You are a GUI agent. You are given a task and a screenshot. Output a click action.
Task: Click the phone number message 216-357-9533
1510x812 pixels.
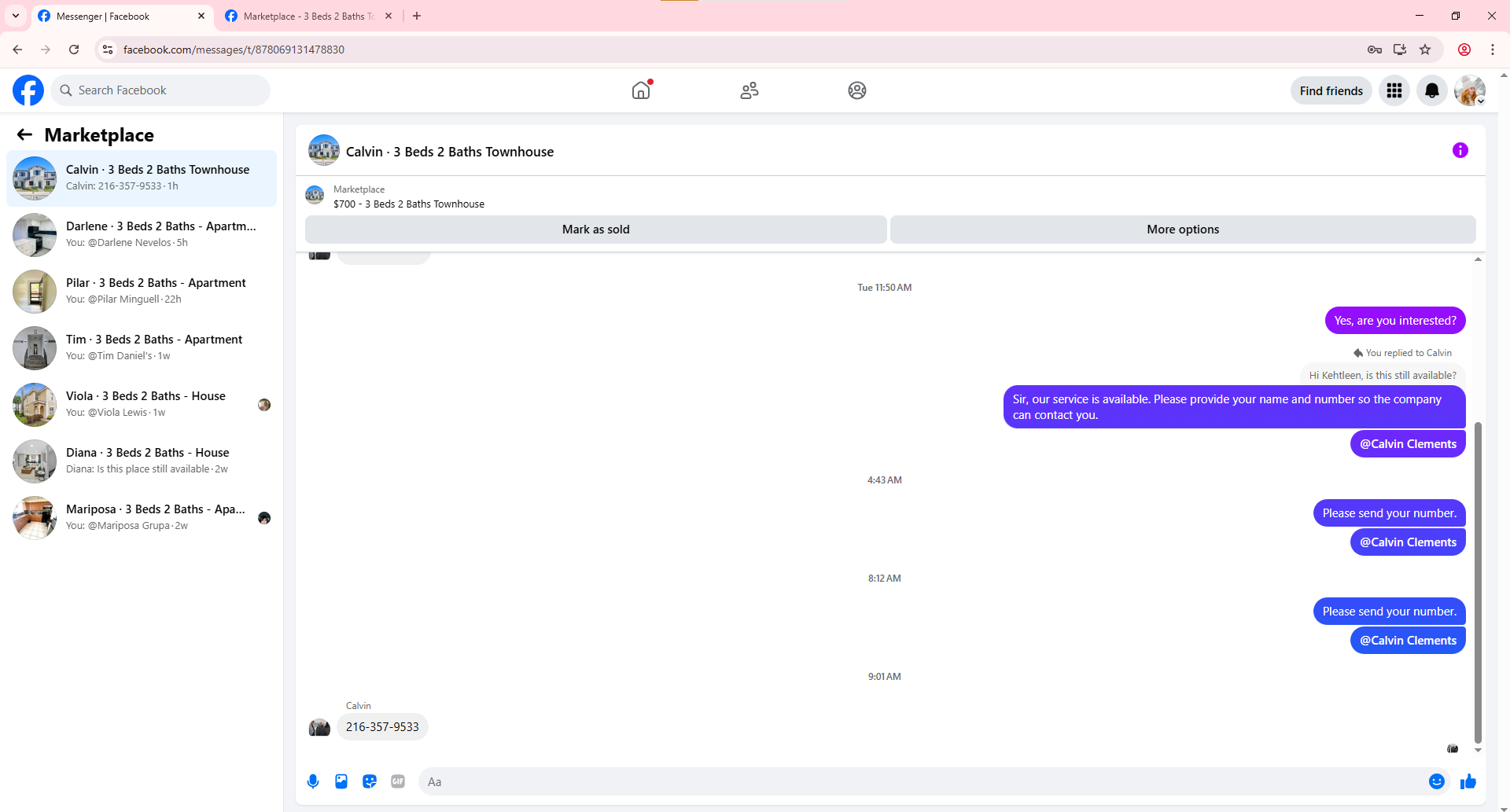pyautogui.click(x=382, y=727)
